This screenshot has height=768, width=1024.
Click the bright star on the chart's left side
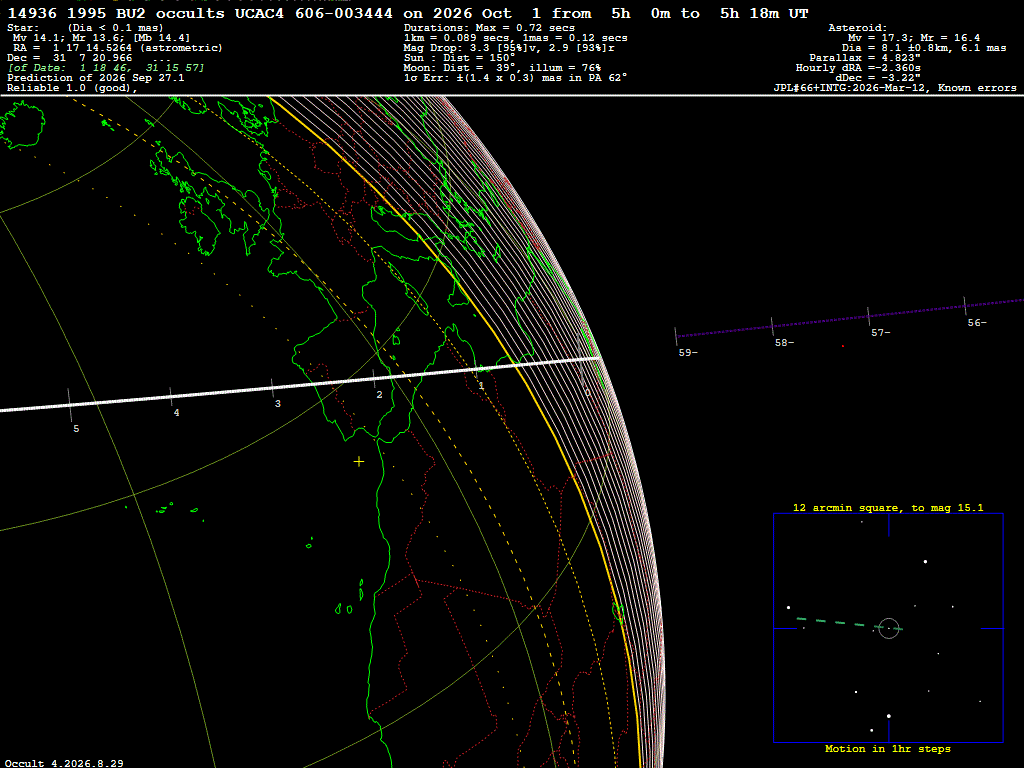point(789,608)
